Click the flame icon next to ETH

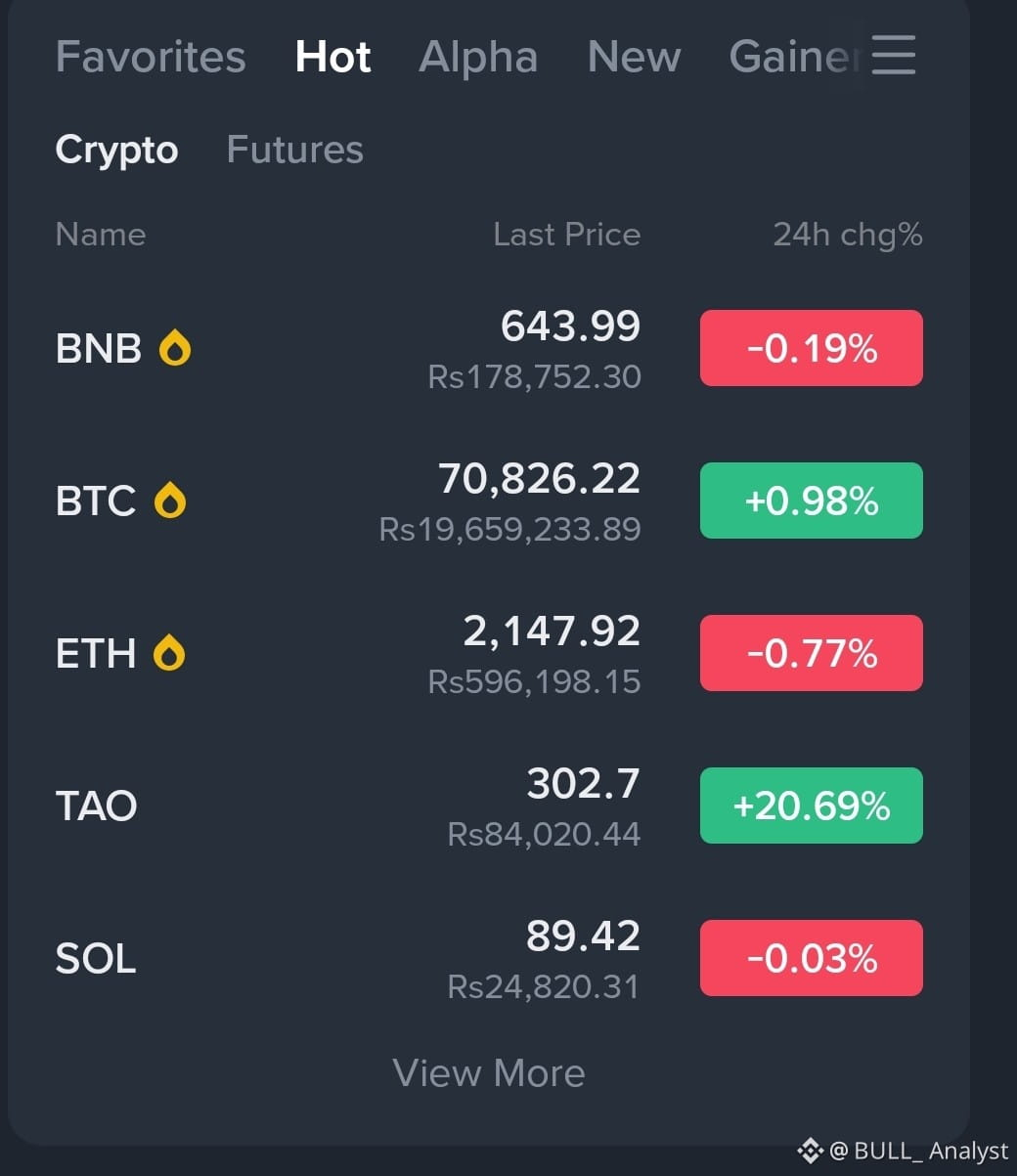pos(169,653)
